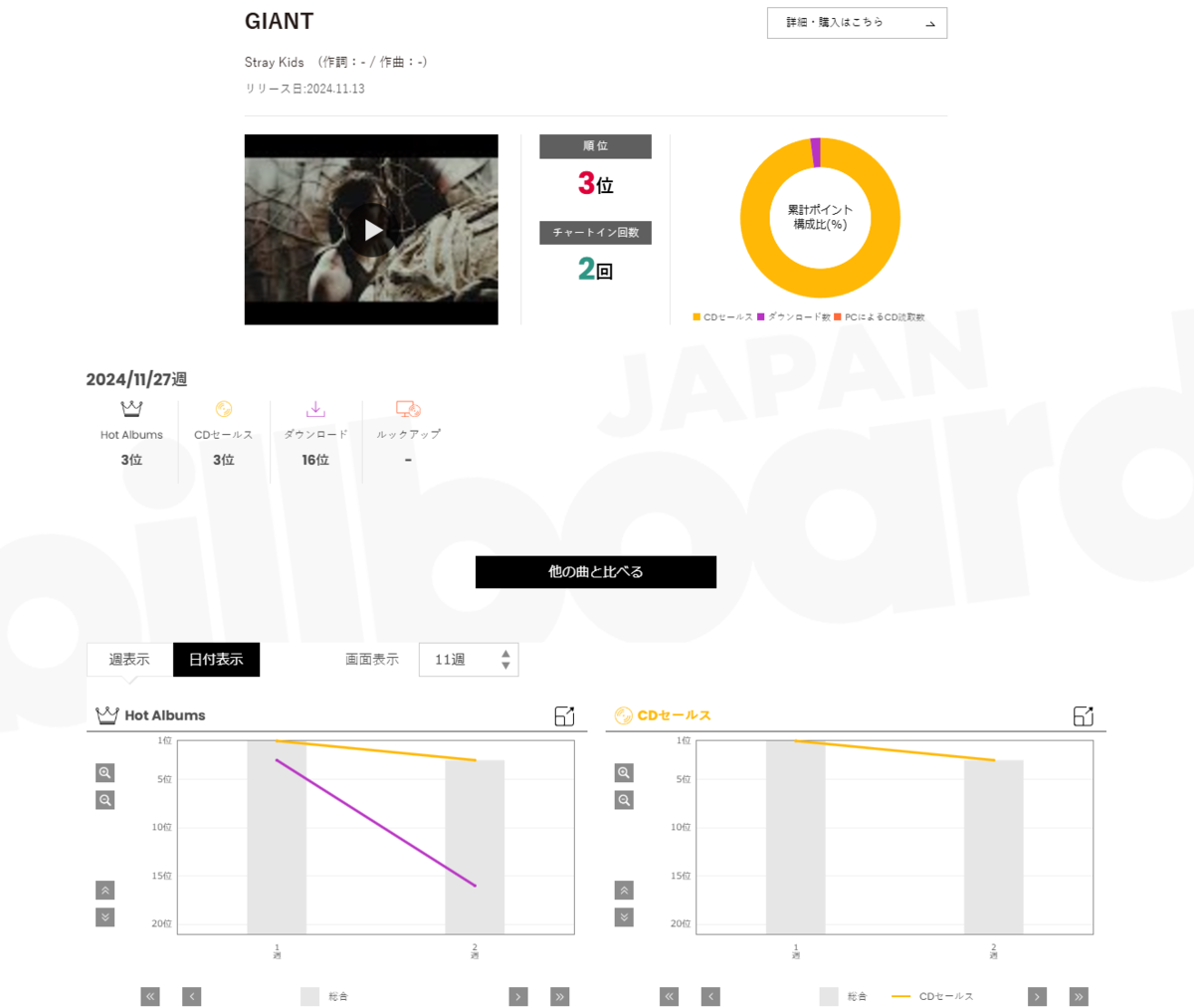Jump to first week in Hot Albums chart
Viewport: 1194px width, 1008px height.
150,996
